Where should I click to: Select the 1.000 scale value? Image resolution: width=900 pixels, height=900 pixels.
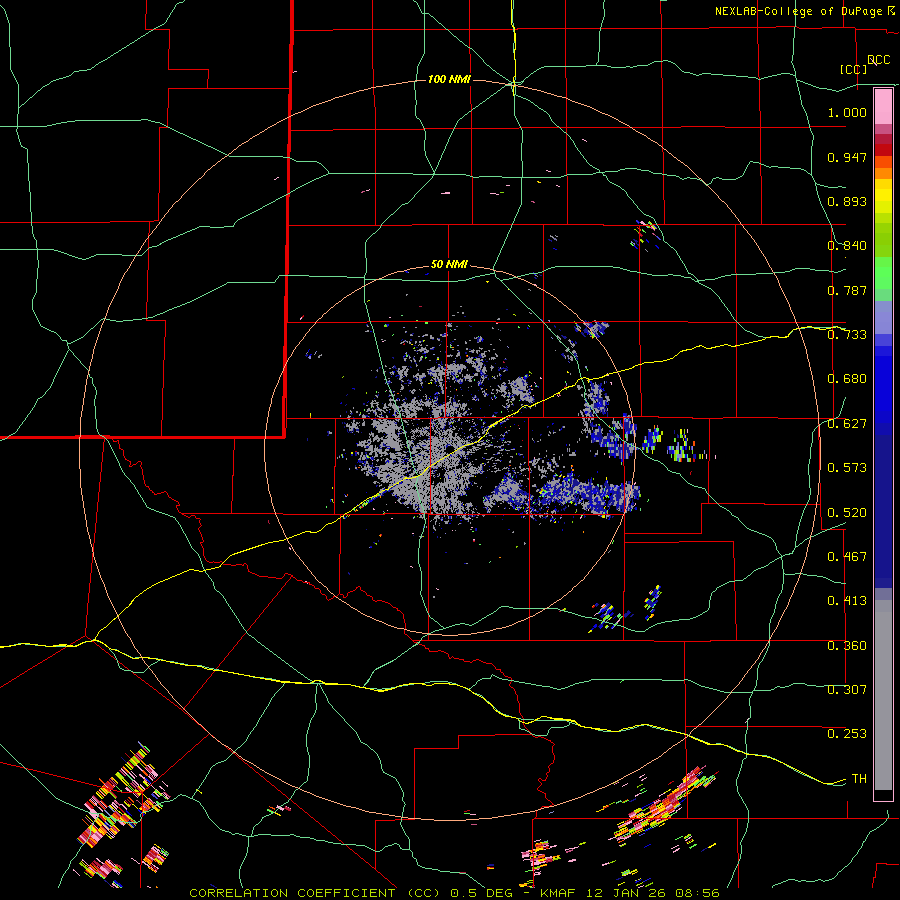[847, 112]
